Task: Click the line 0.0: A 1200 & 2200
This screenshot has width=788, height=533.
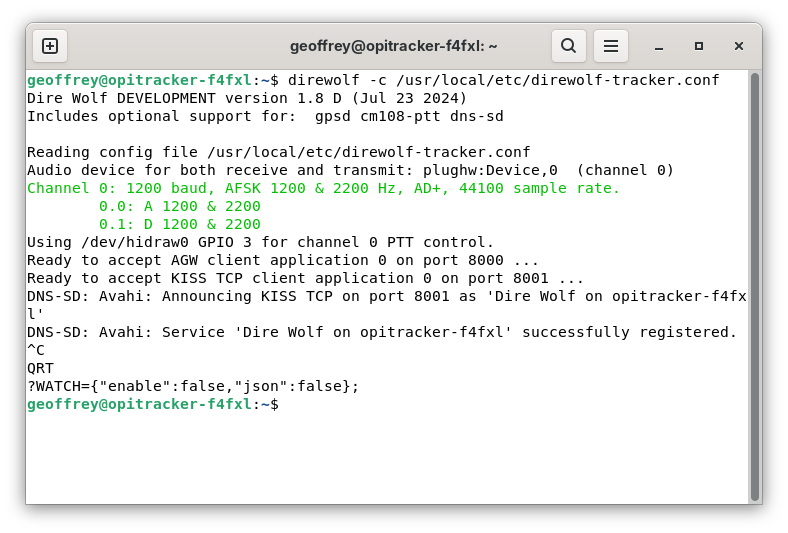Action: pyautogui.click(x=179, y=206)
